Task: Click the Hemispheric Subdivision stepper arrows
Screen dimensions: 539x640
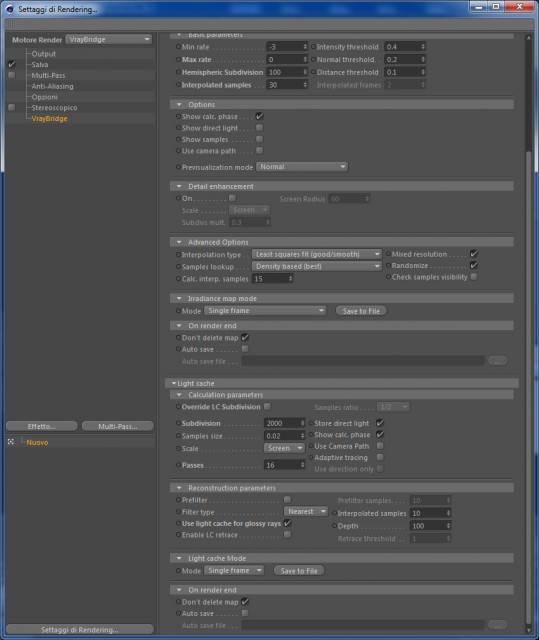Action: pos(305,72)
